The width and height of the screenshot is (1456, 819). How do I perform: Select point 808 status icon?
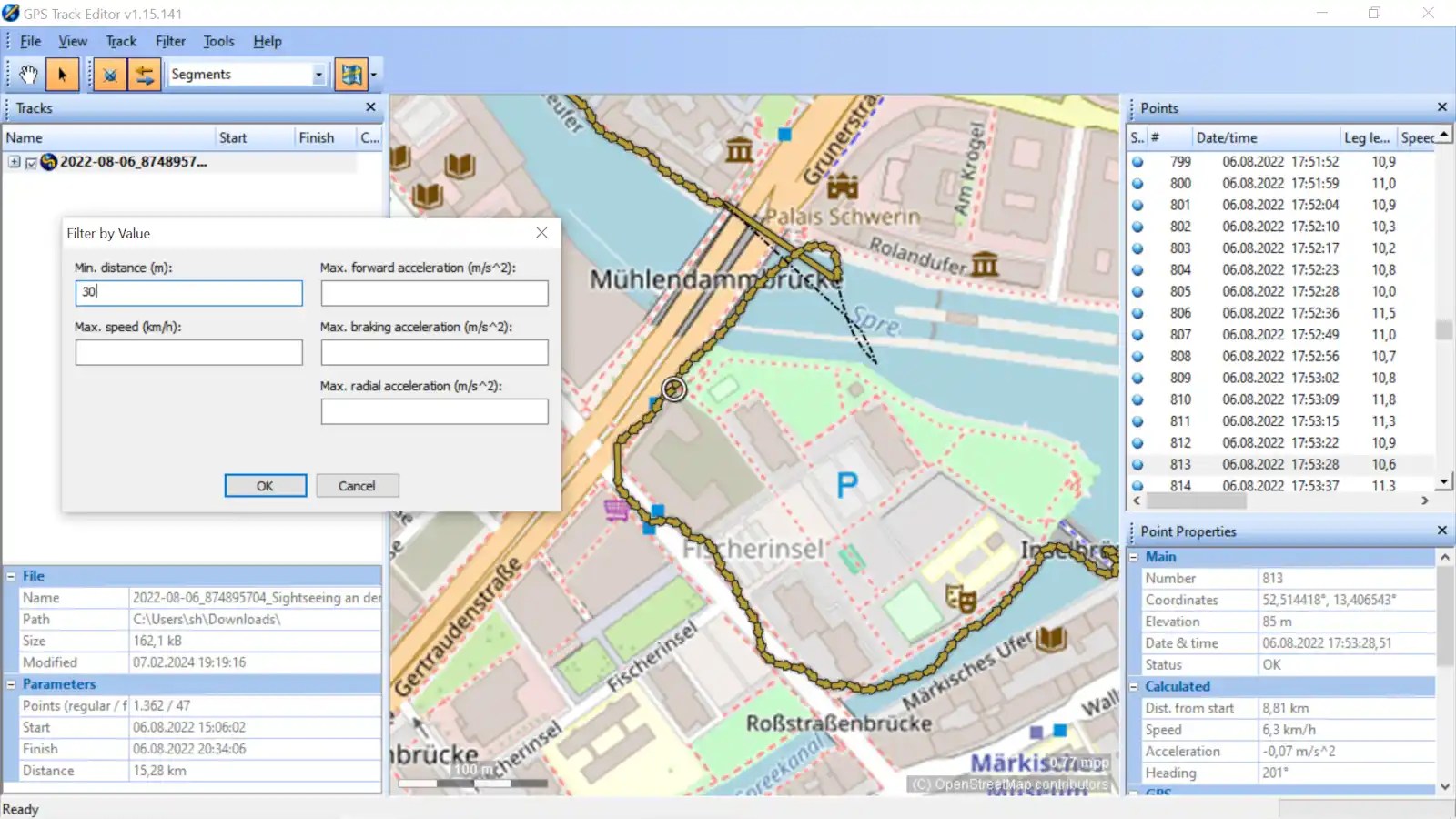1137,357
